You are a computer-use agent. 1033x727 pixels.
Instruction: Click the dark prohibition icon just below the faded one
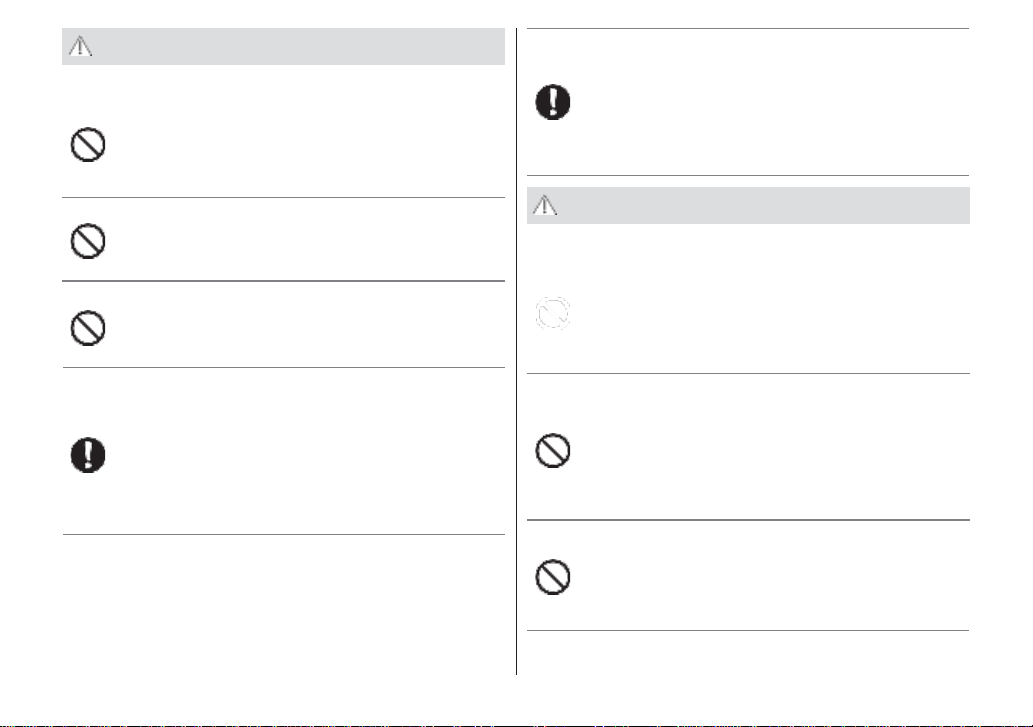click(553, 450)
